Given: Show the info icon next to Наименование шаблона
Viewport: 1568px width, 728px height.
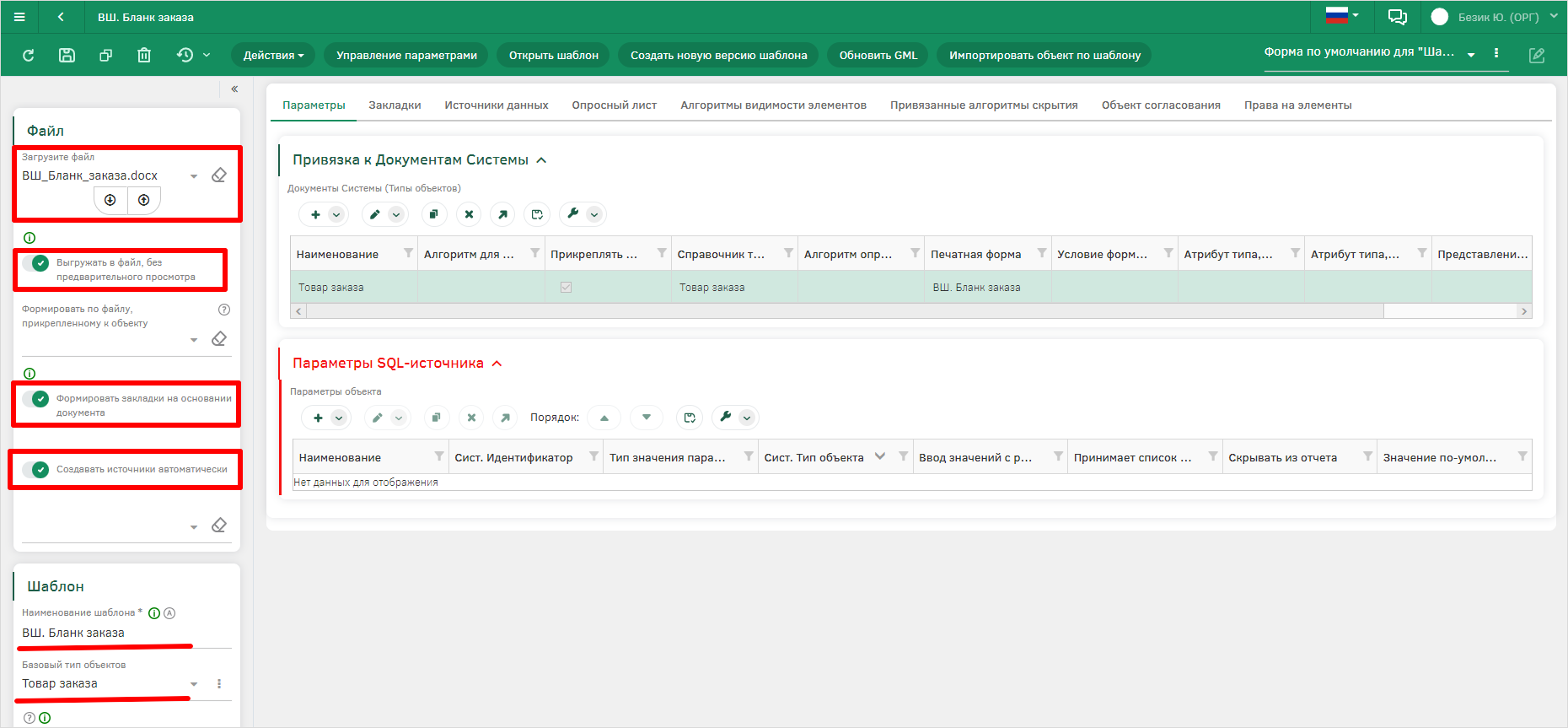Looking at the screenshot, I should 154,613.
